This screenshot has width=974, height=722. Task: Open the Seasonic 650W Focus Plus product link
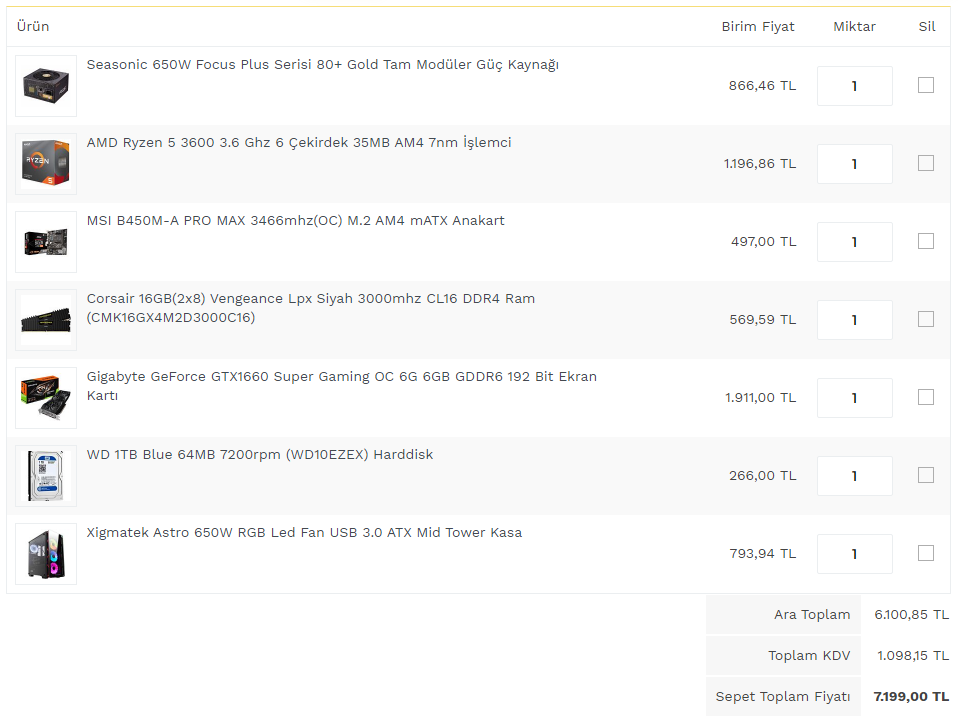(322, 65)
